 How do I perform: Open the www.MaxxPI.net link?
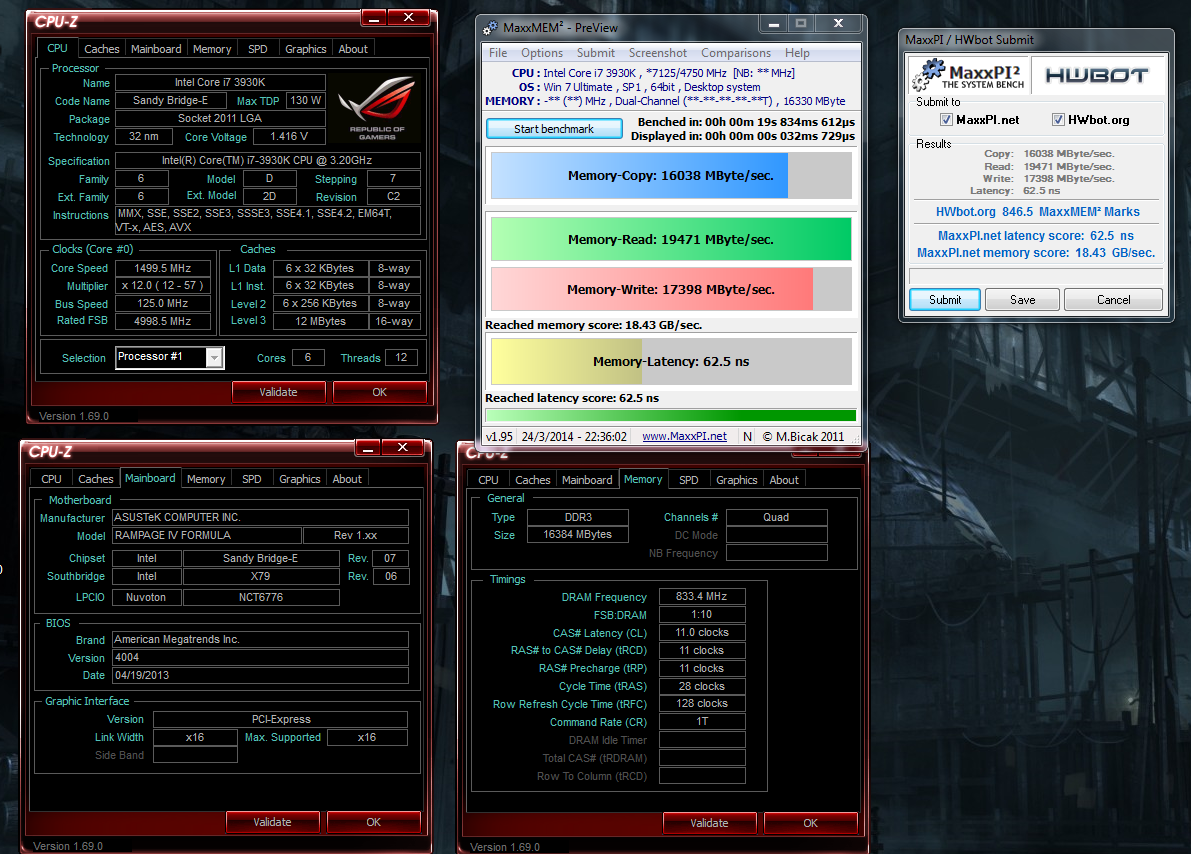pos(684,436)
